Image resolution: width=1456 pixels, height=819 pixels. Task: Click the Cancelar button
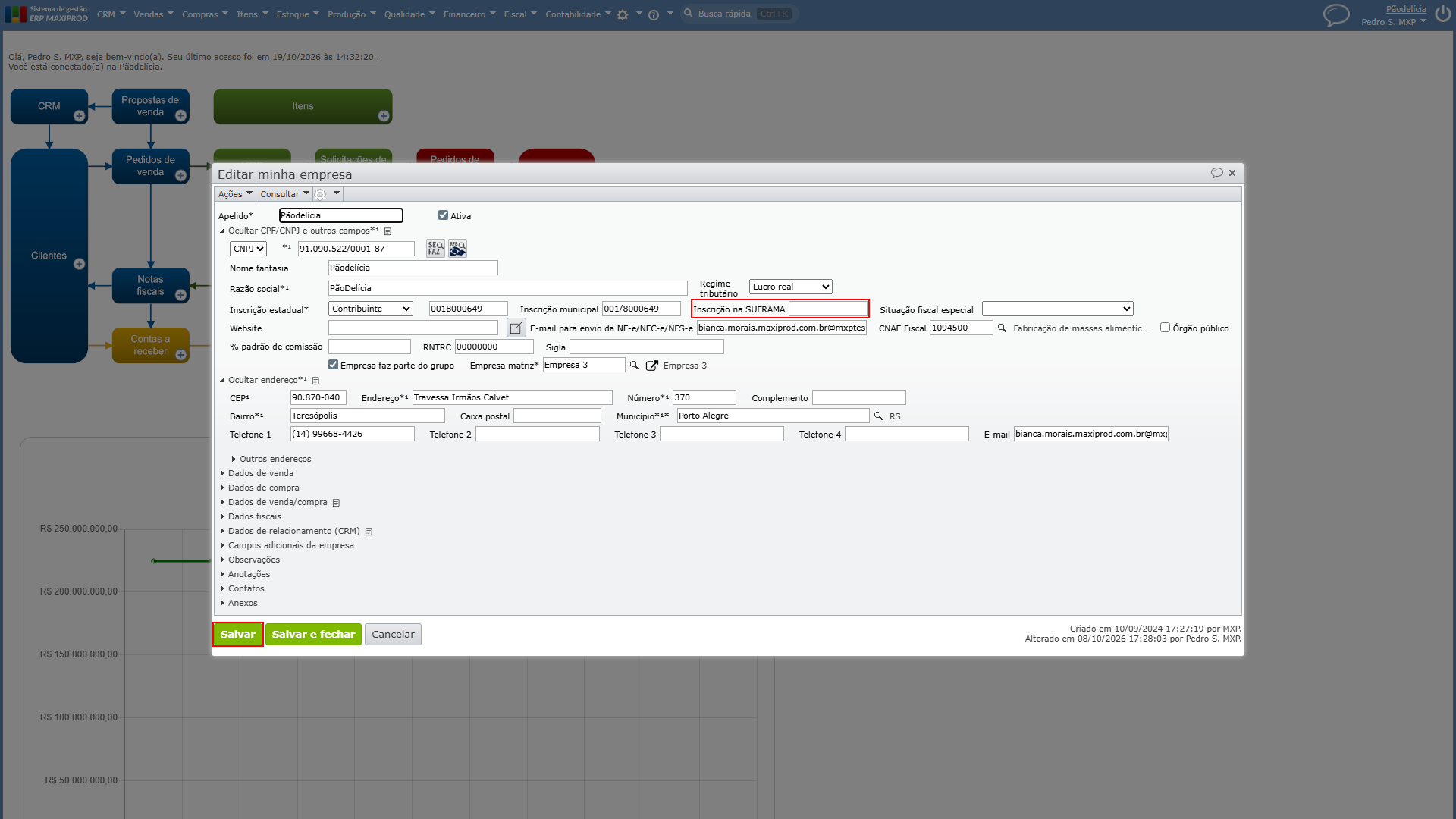(393, 635)
